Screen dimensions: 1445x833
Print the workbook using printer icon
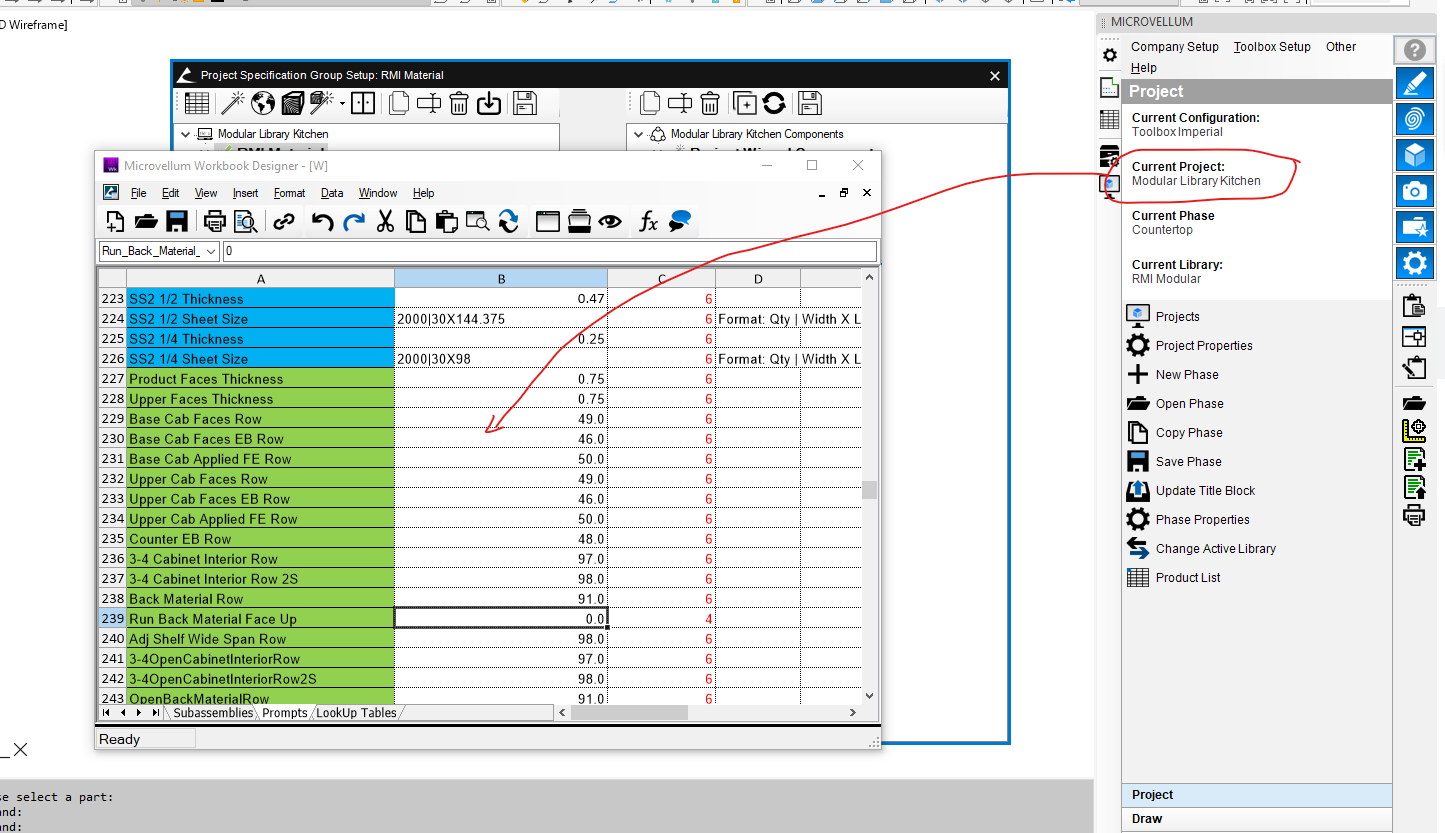point(215,222)
